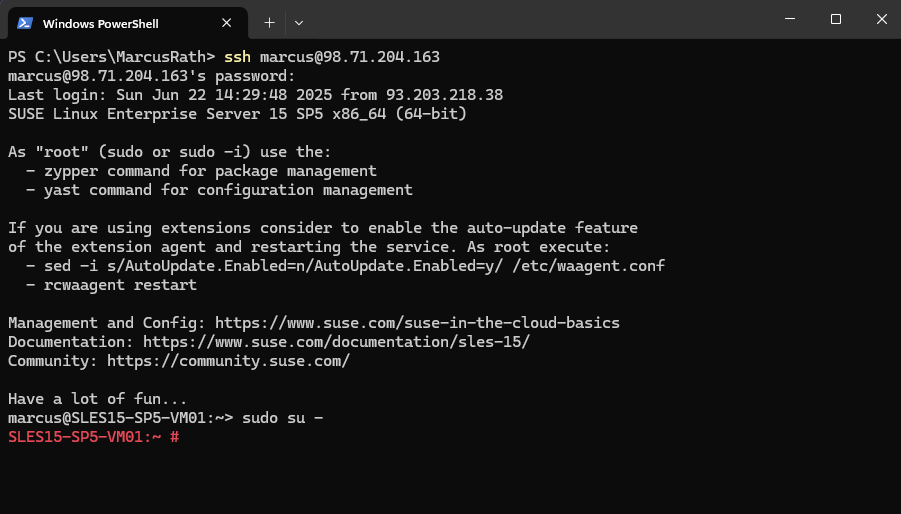The height and width of the screenshot is (514, 901).
Task: Close the Windows PowerShell tab
Action: 226,23
